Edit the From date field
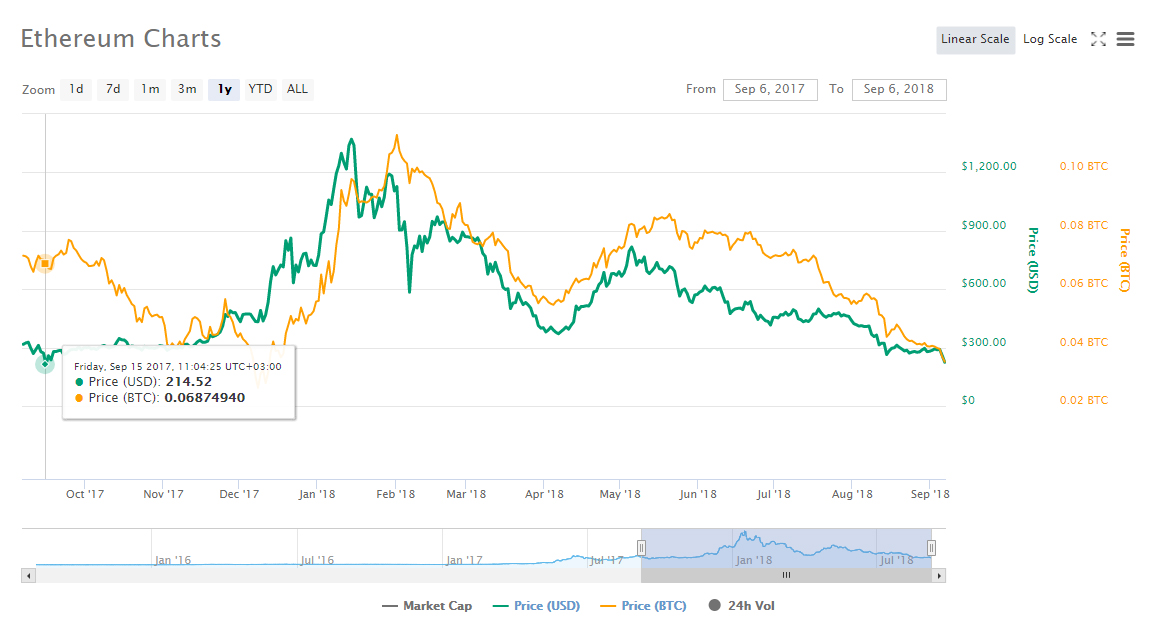The image size is (1152, 621). click(770, 89)
